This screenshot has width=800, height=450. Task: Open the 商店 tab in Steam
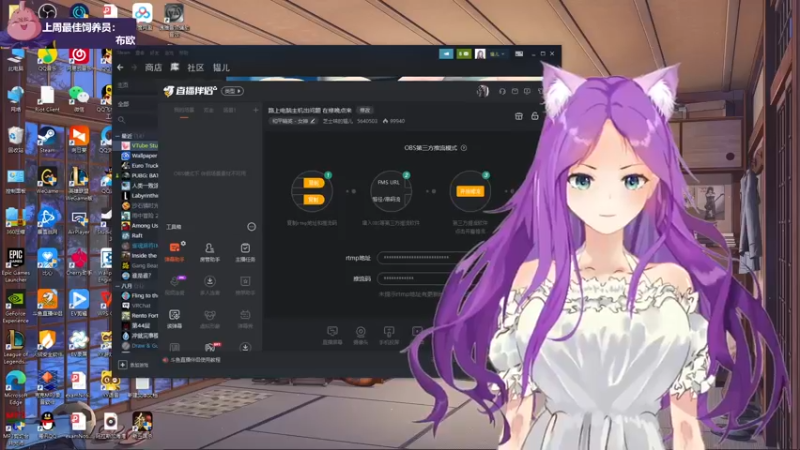point(153,67)
